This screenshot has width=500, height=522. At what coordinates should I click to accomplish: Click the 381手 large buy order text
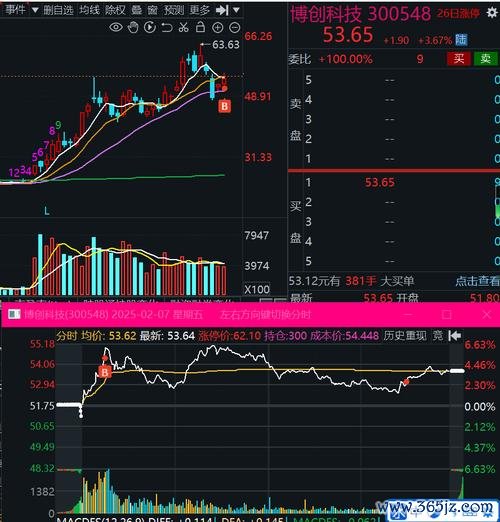coord(361,281)
